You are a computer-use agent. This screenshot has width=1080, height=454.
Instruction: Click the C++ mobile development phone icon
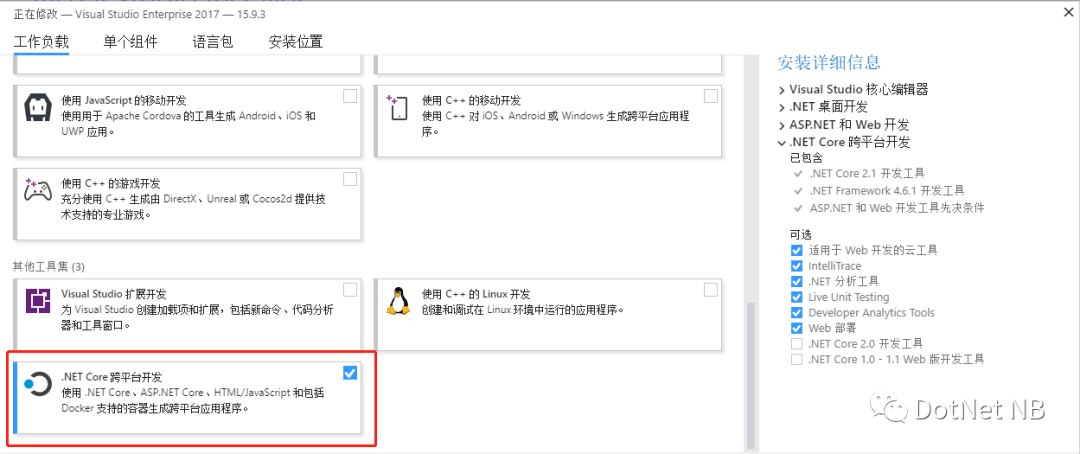coord(397,107)
